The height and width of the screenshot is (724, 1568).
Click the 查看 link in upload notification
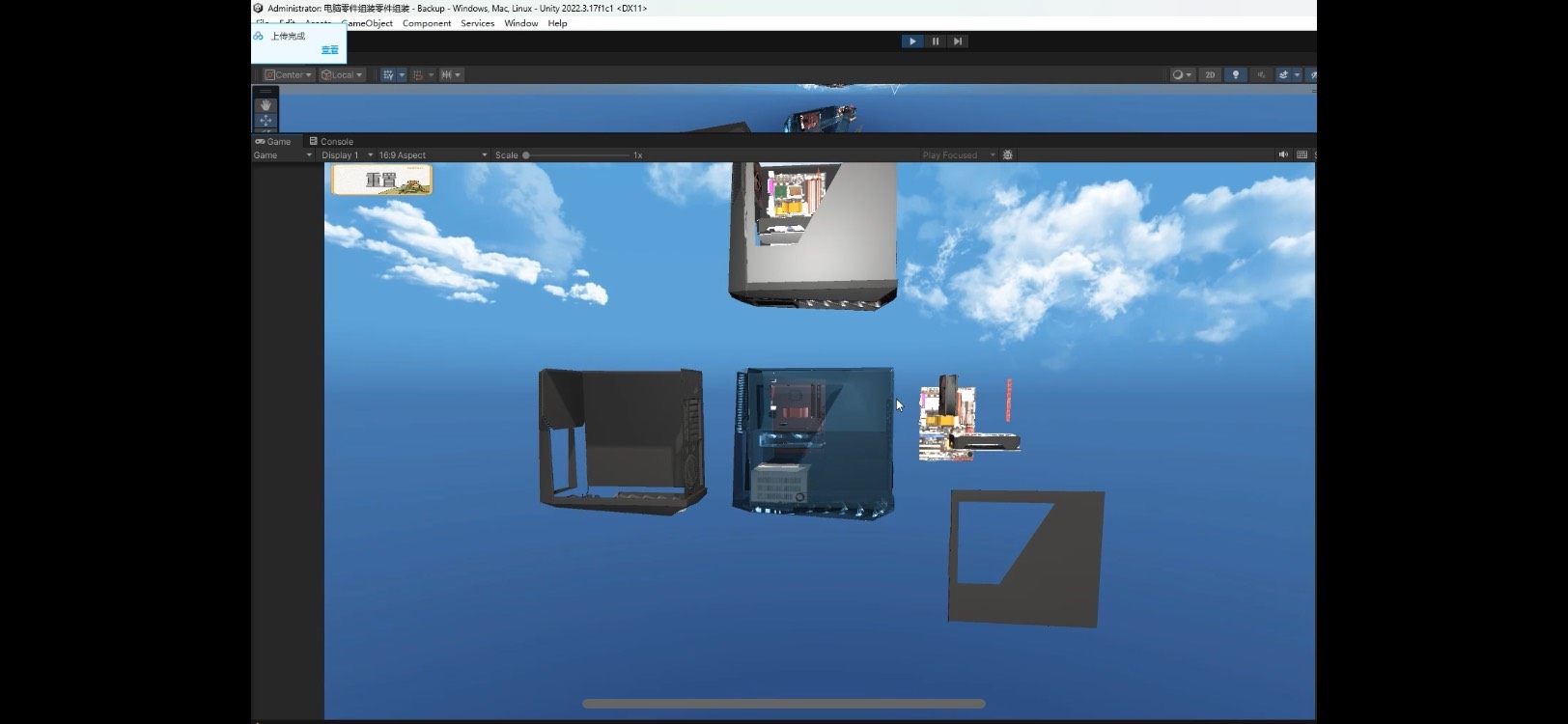pyautogui.click(x=330, y=49)
